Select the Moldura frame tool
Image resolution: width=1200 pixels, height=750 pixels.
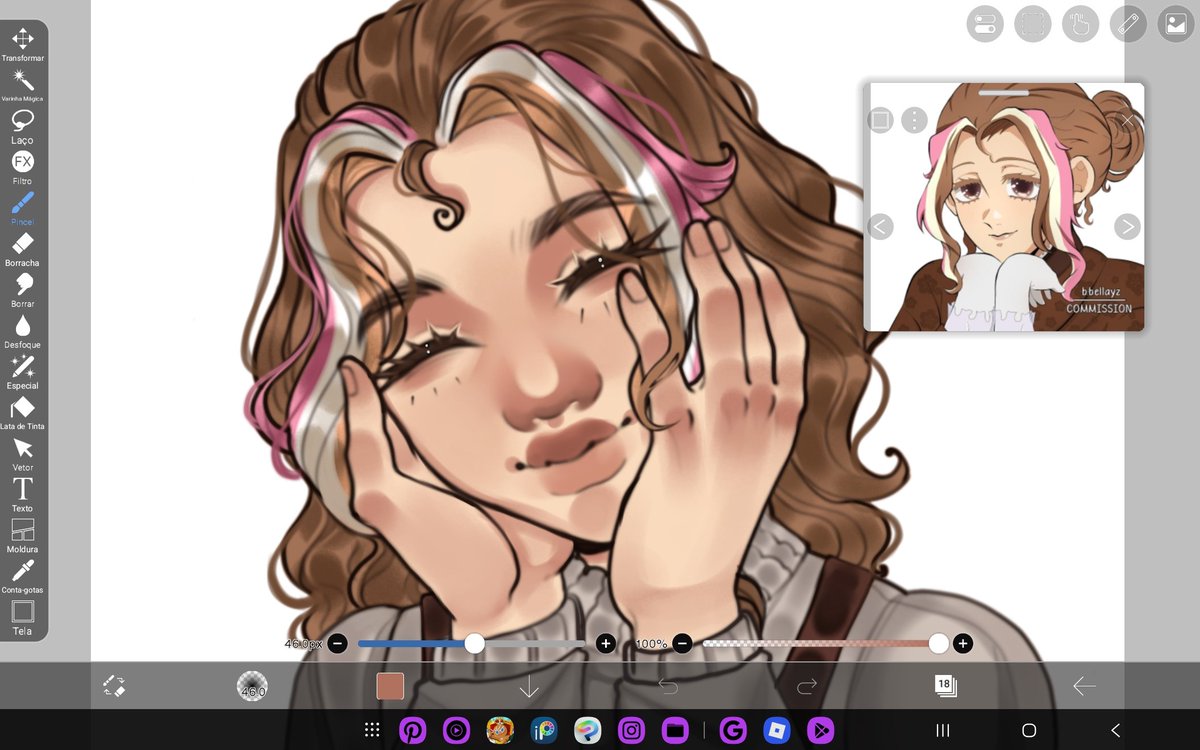coord(22,535)
